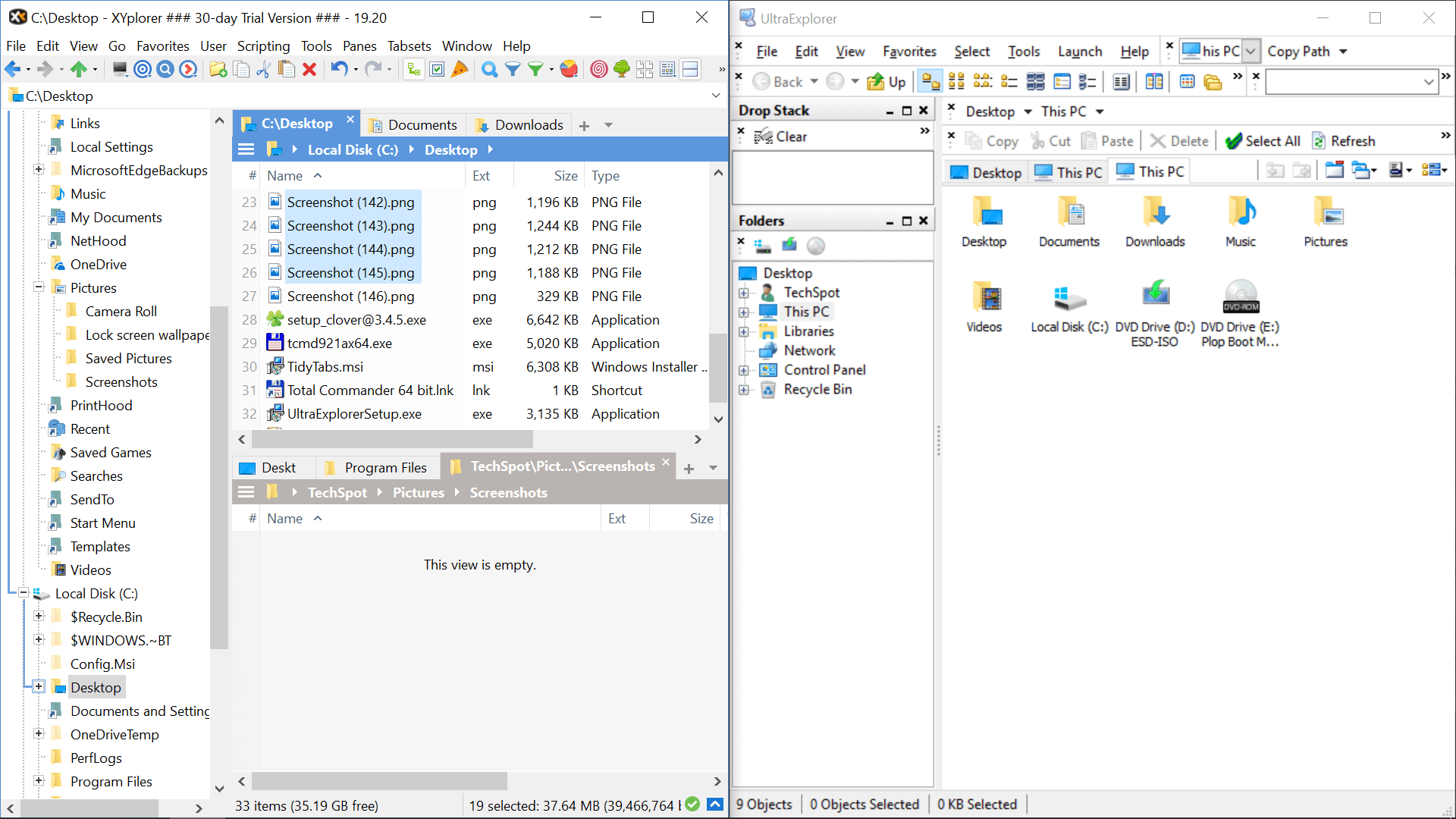The height and width of the screenshot is (819, 1456).
Task: Select Extra Large icons view in UltraExplorer
Action: tap(930, 82)
